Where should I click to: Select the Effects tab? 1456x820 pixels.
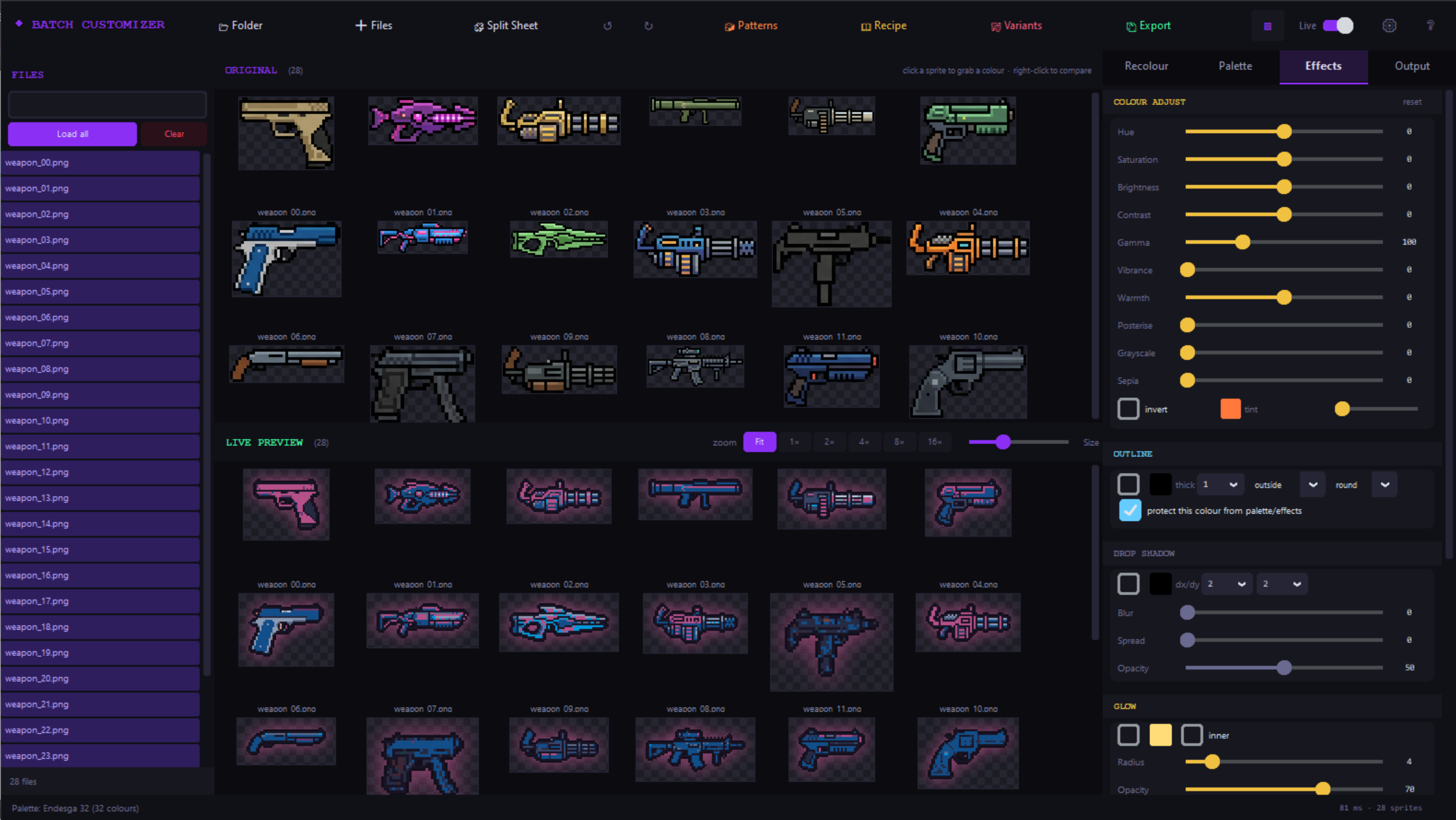[1323, 66]
